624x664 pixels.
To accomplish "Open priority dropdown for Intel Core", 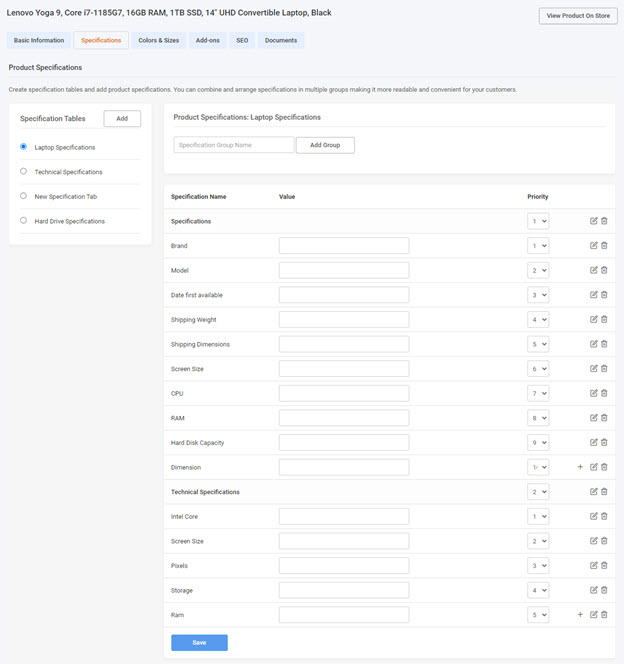I will [x=538, y=516].
